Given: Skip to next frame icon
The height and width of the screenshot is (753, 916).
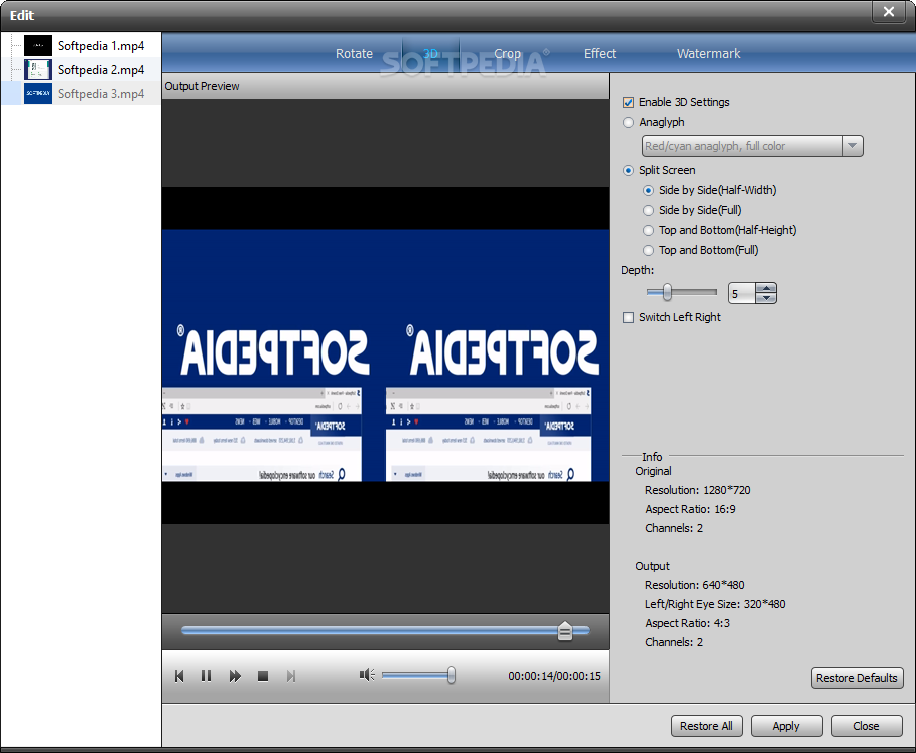Looking at the screenshot, I should coord(291,676).
